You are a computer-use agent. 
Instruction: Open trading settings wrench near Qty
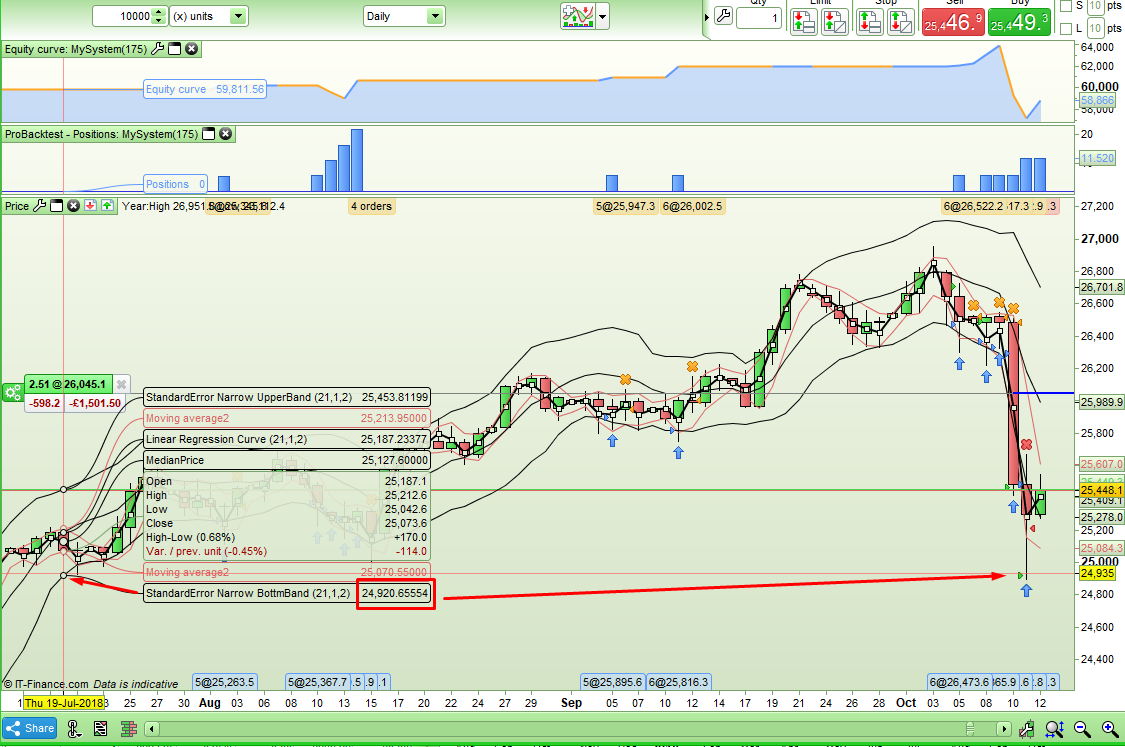[723, 16]
